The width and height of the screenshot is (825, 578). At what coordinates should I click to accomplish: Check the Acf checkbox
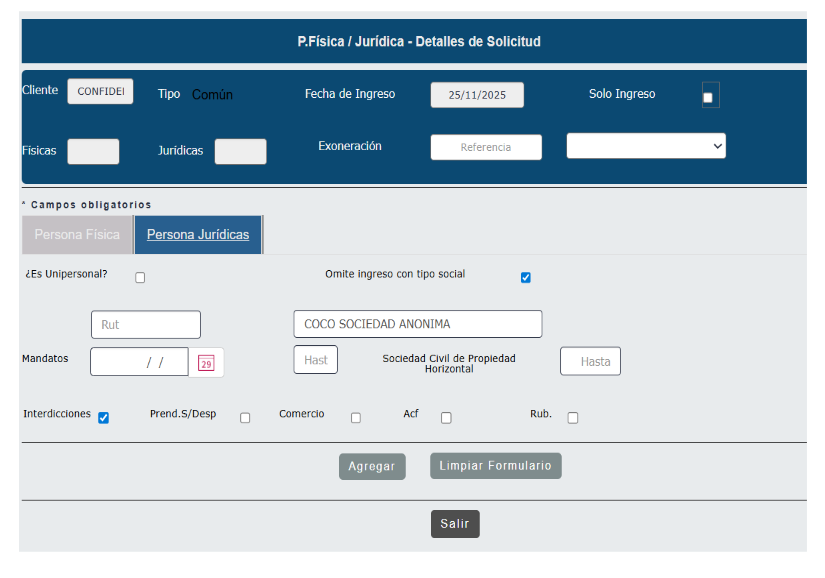click(446, 418)
